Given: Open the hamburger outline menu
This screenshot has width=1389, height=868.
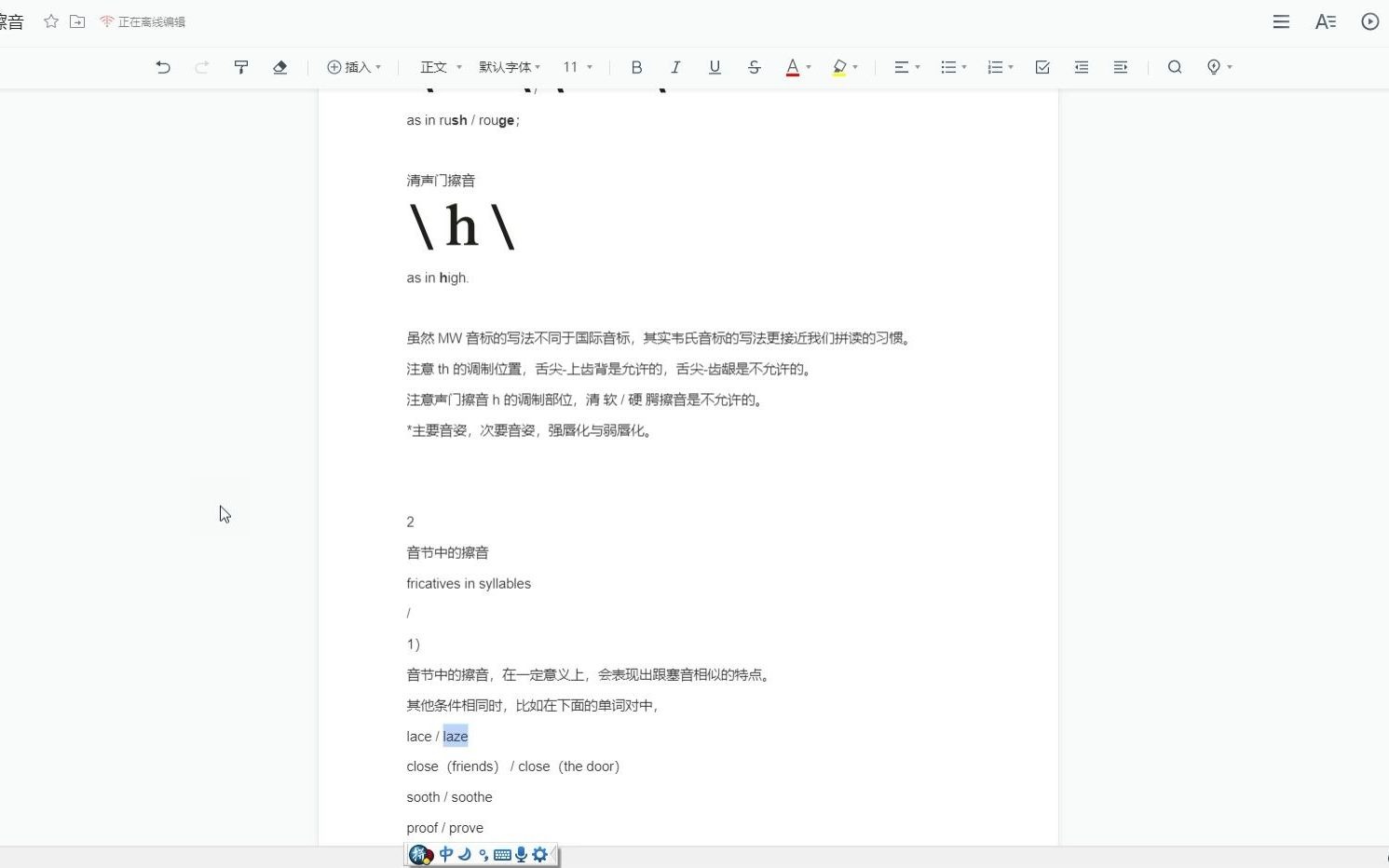Looking at the screenshot, I should (1281, 21).
